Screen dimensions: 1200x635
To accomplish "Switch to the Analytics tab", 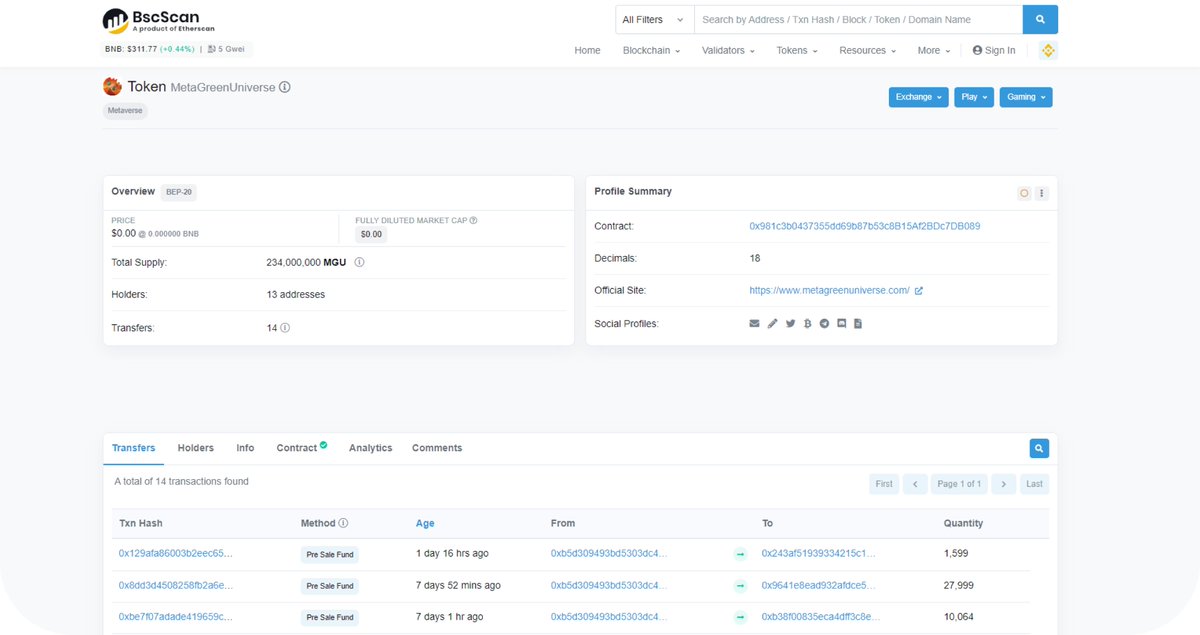I will [x=370, y=448].
